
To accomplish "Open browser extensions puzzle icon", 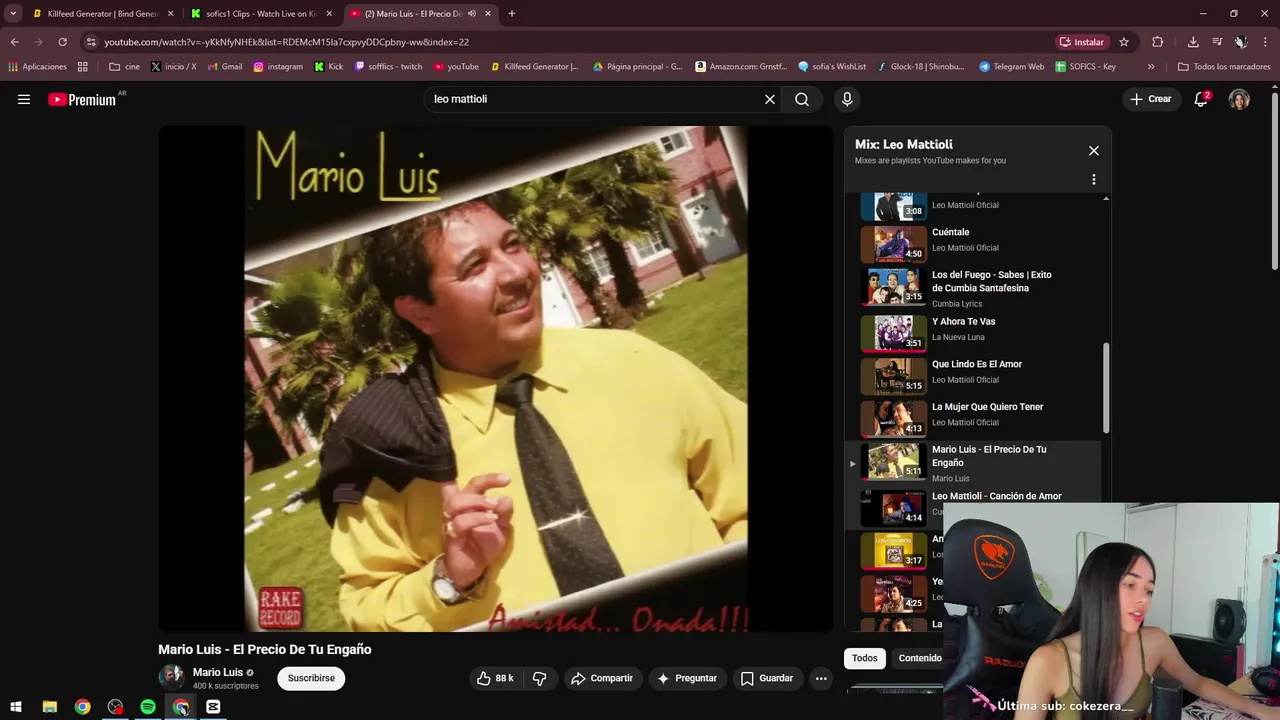I will click(x=1158, y=42).
